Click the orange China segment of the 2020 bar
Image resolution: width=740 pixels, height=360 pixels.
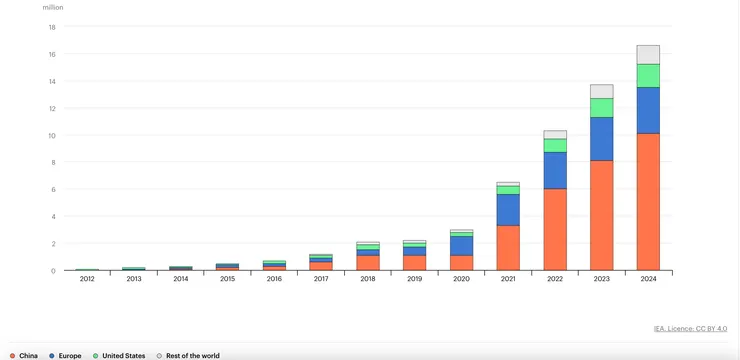(x=462, y=263)
